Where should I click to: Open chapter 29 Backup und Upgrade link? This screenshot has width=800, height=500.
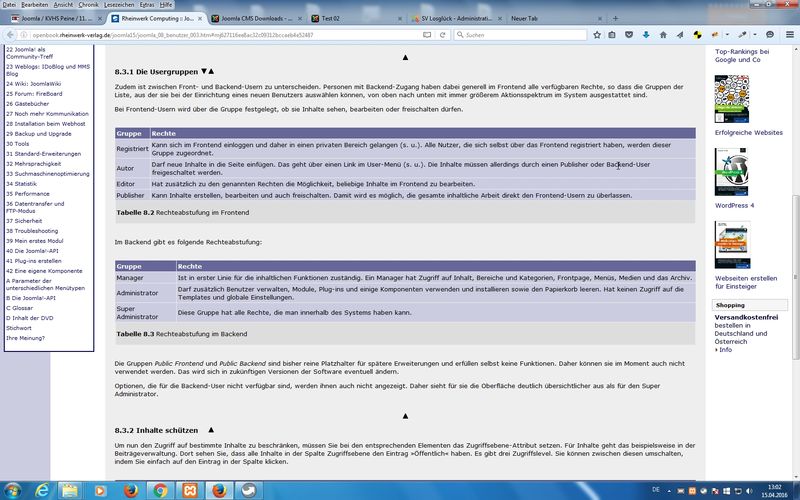(39, 134)
